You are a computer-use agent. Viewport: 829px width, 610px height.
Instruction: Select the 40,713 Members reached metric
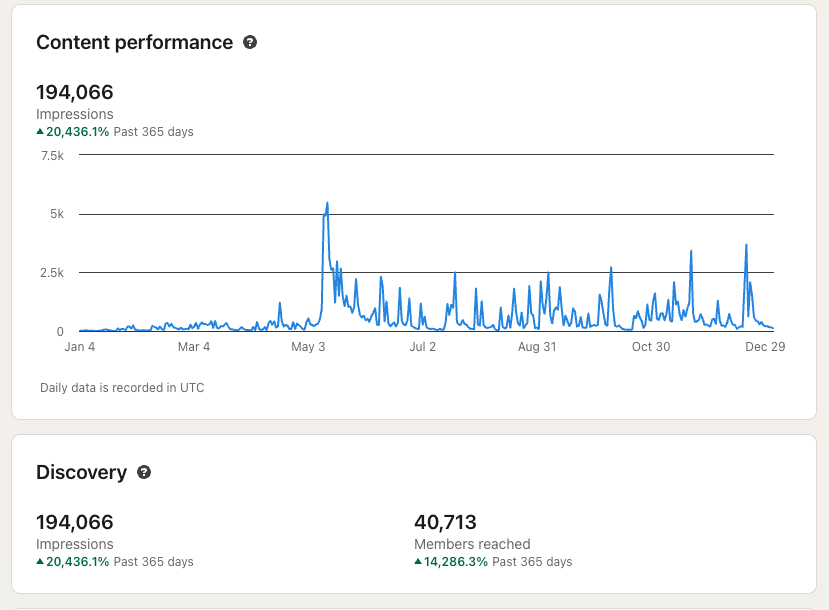coord(446,522)
